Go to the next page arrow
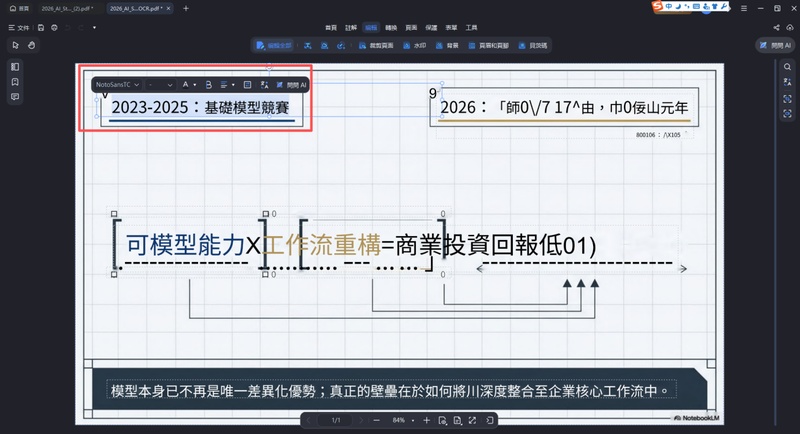 pos(361,420)
